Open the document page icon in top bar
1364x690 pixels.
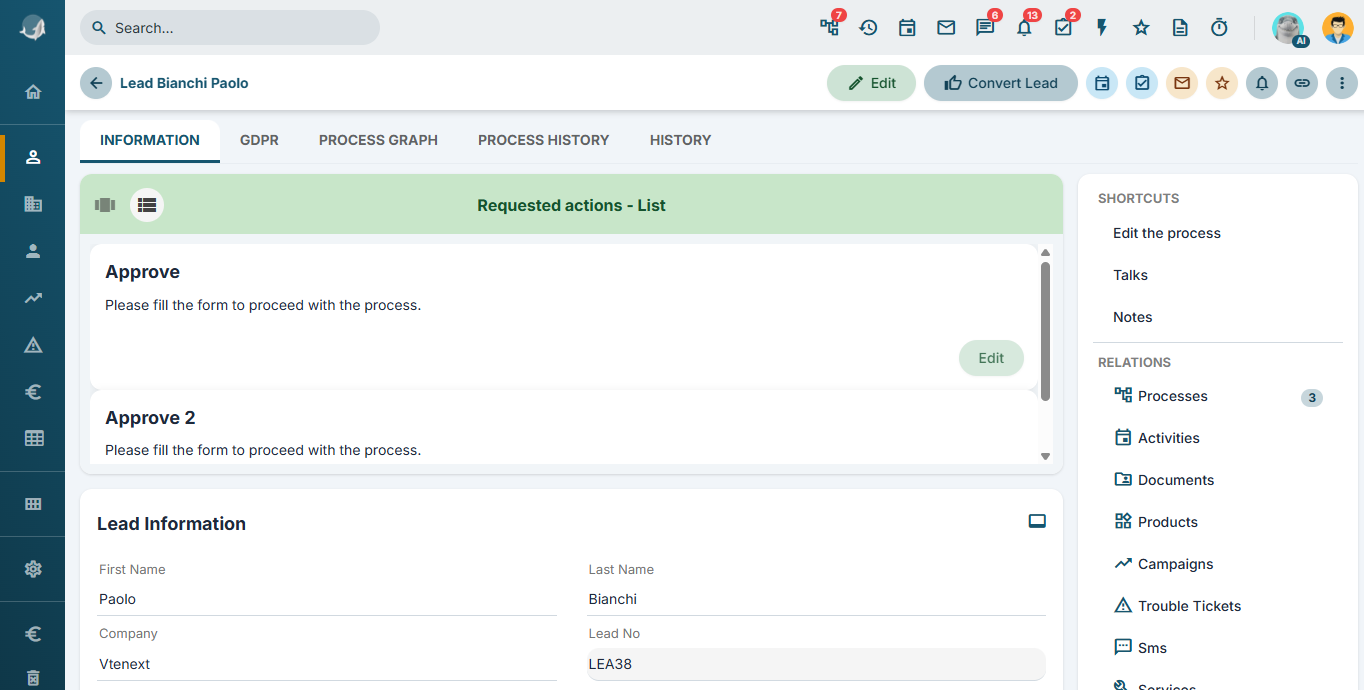point(1180,28)
